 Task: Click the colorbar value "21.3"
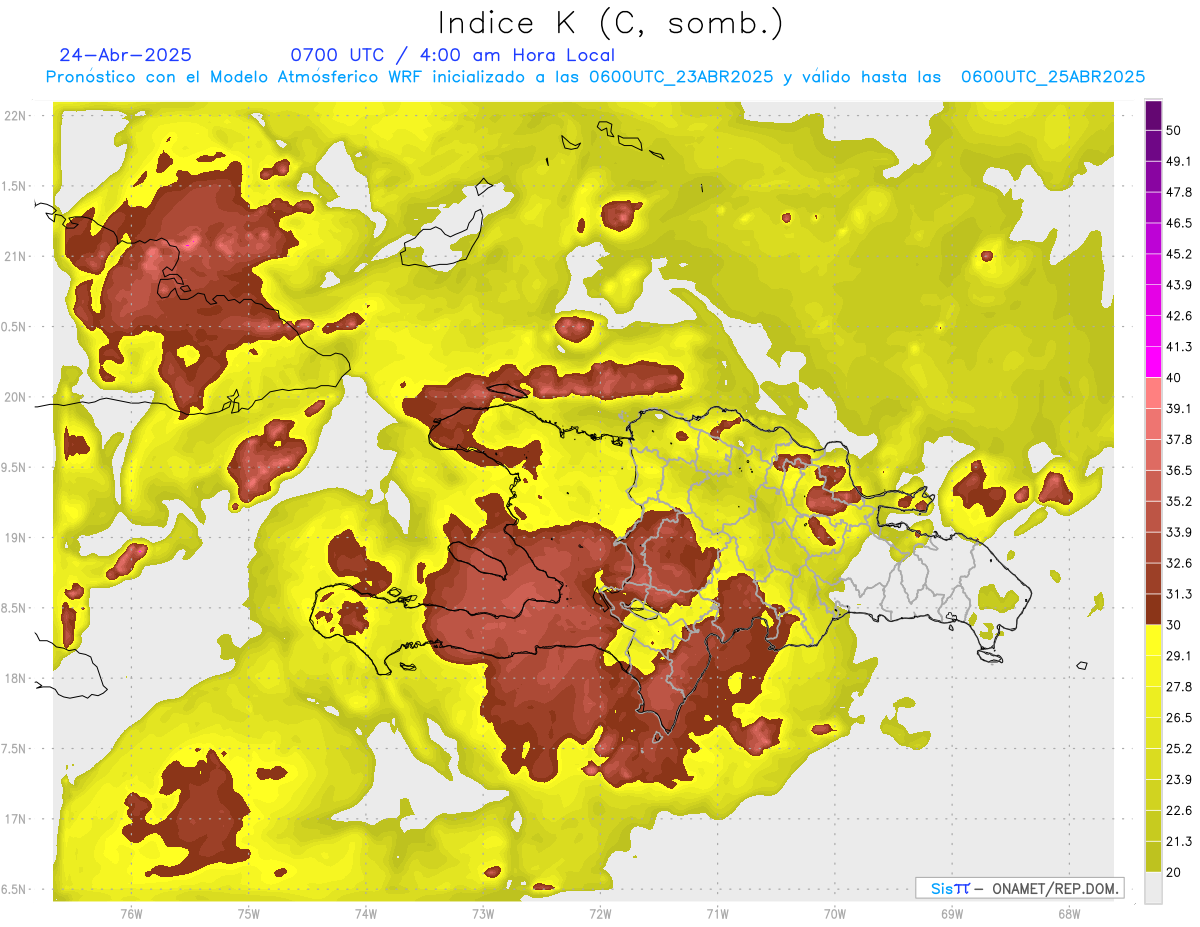point(1179,841)
